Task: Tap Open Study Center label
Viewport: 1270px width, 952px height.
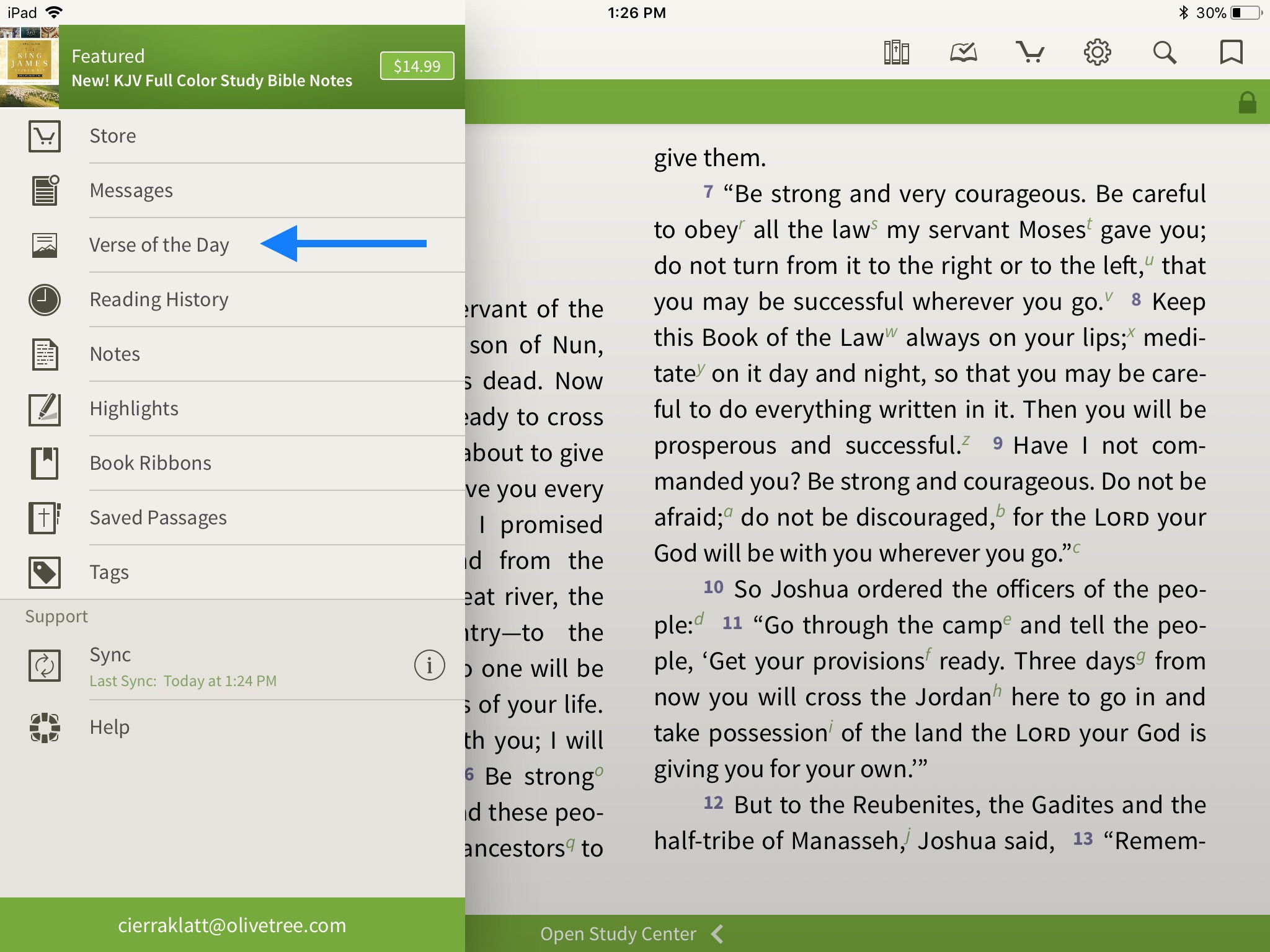Action: pos(618,933)
